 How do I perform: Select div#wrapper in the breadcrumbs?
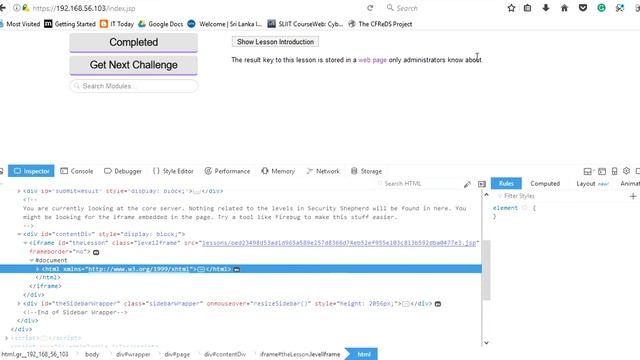pos(133,354)
